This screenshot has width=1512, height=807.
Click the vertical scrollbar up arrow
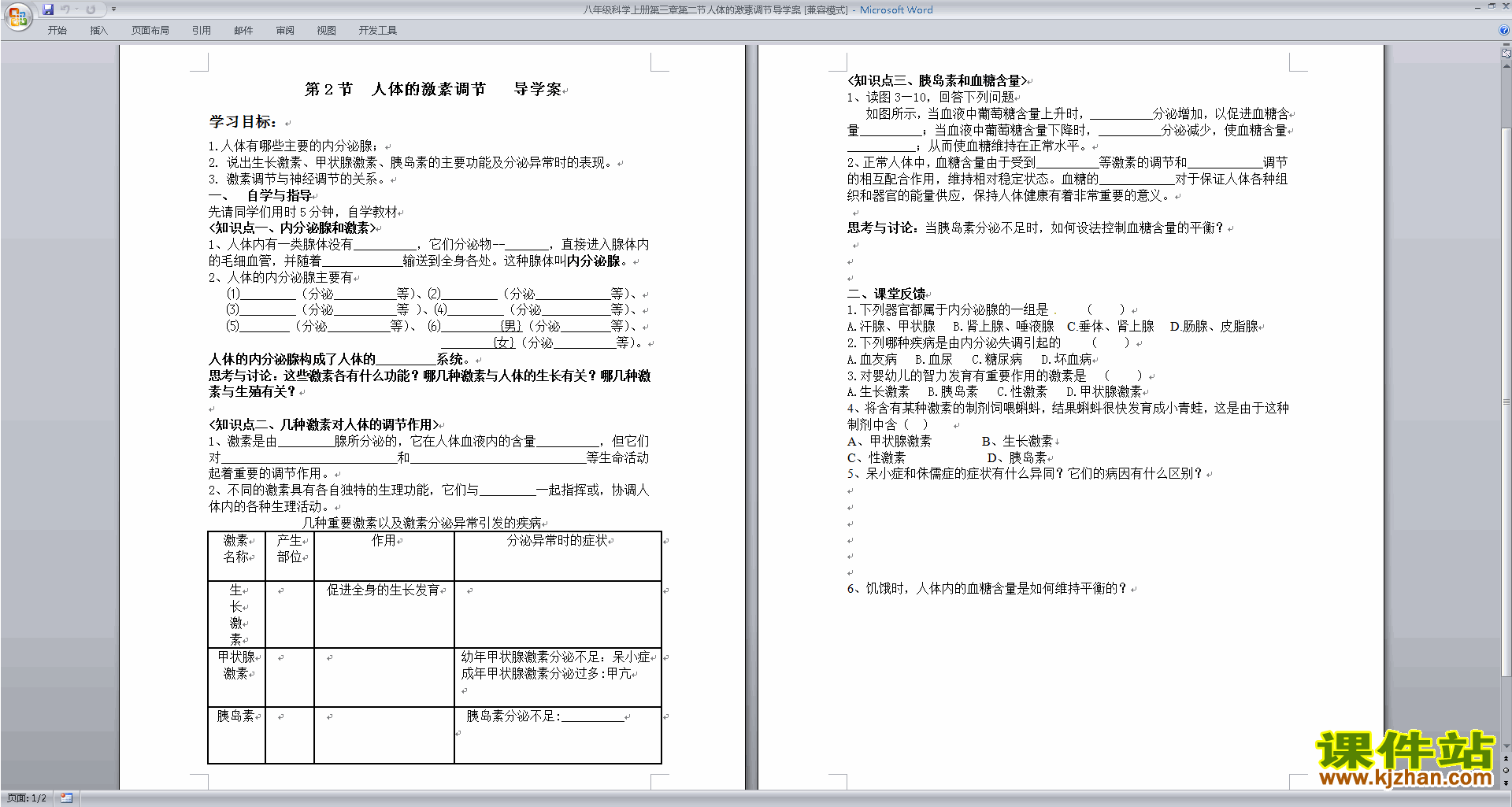[x=1506, y=66]
